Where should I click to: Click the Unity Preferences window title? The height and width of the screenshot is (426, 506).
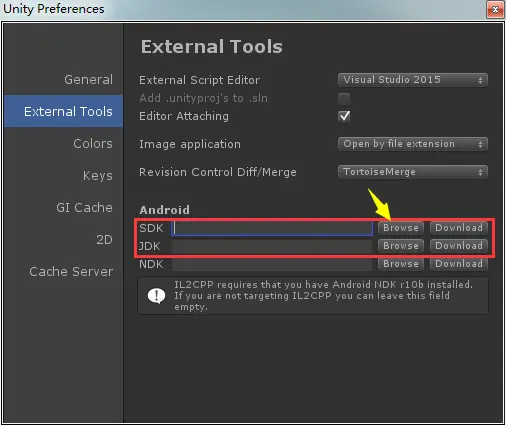pos(54,9)
